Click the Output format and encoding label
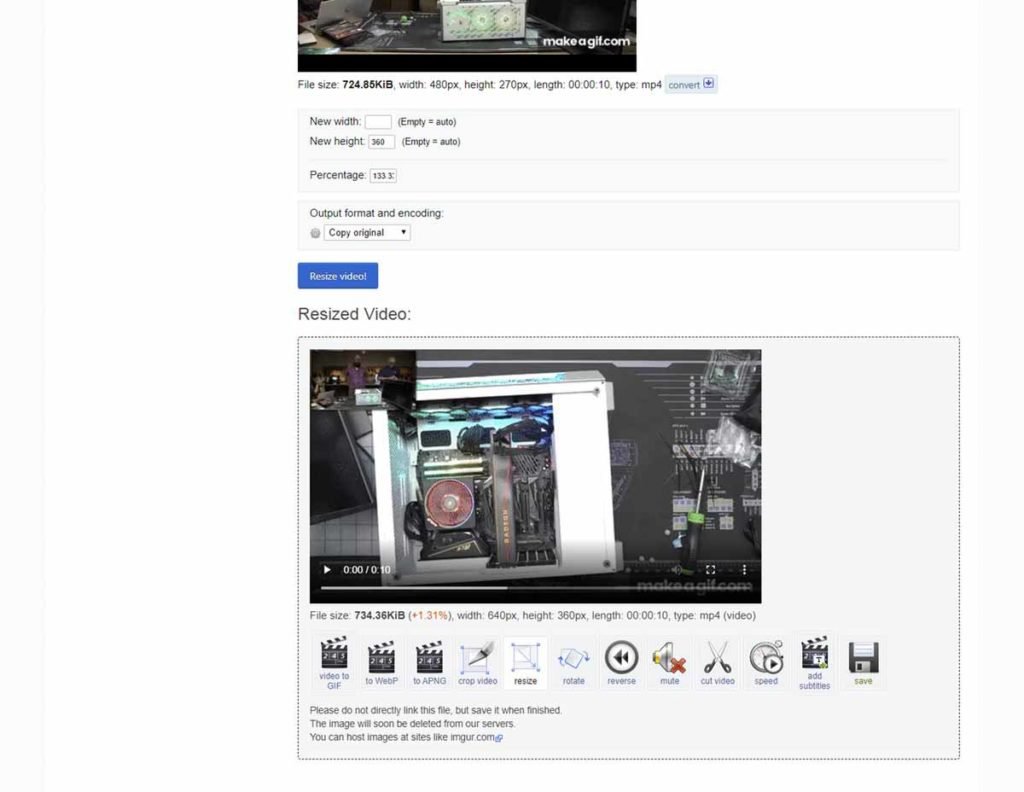The image size is (1024, 792). [x=376, y=213]
